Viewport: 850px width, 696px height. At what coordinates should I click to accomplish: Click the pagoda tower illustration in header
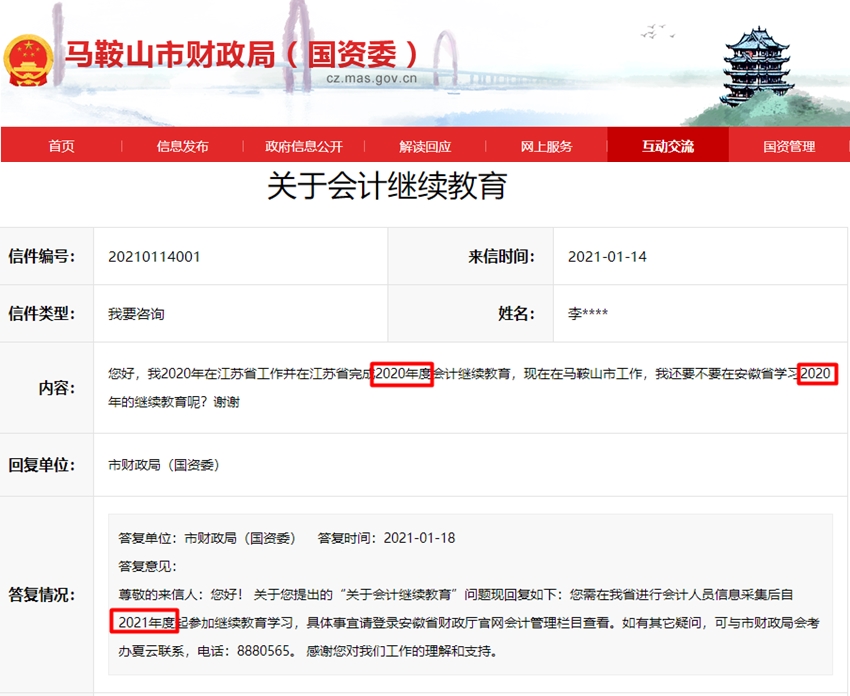point(757,60)
